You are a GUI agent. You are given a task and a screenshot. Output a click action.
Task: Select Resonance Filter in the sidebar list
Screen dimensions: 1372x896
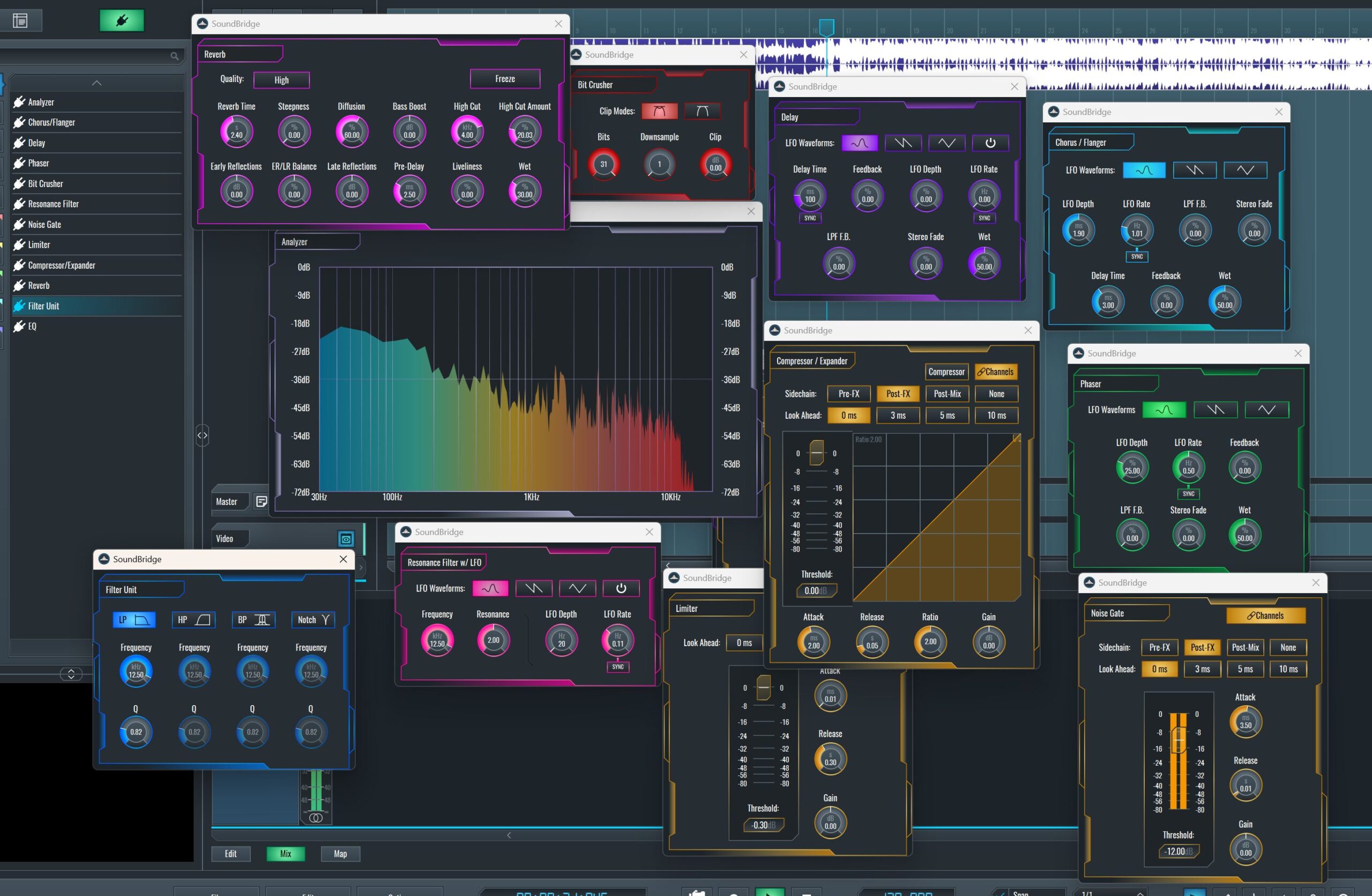tap(97, 204)
